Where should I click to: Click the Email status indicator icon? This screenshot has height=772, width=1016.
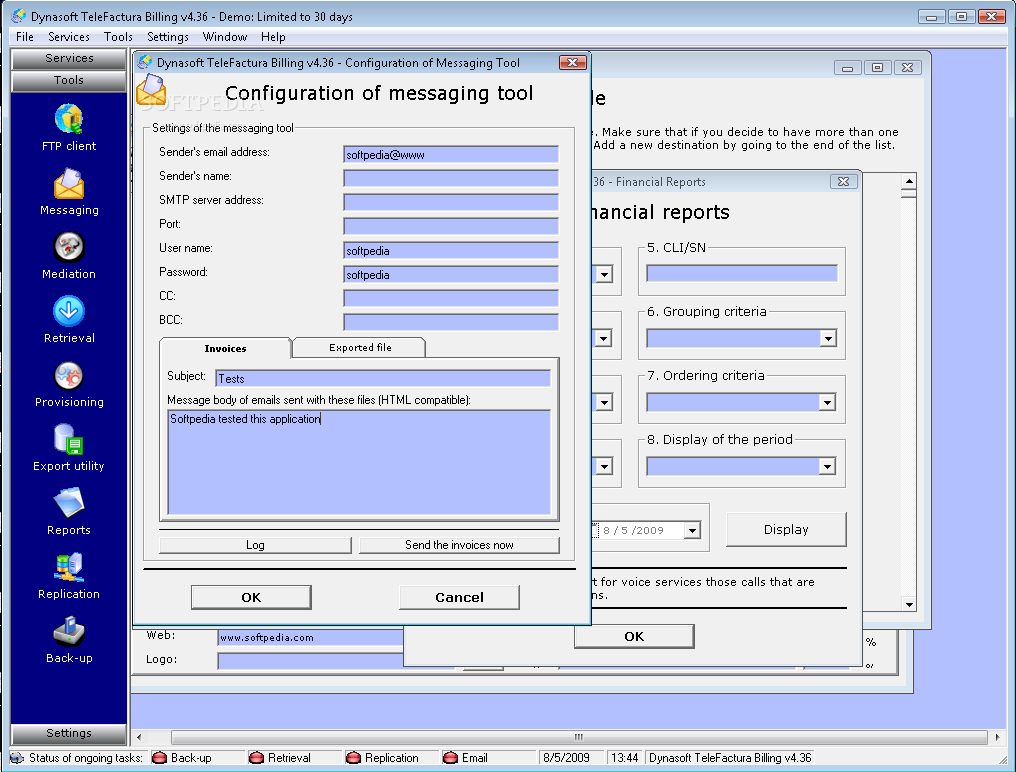[450, 758]
